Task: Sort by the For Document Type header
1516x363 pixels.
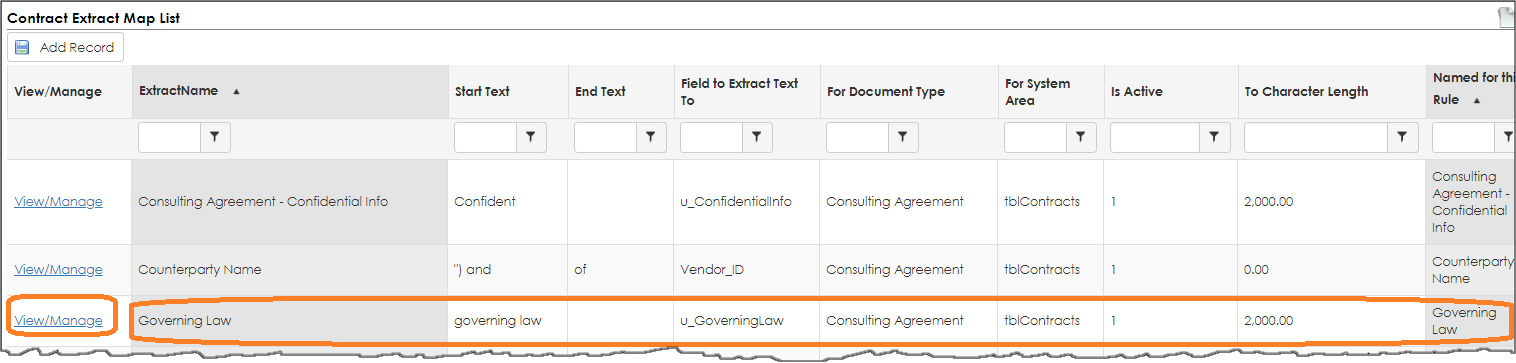Action: 886,91
